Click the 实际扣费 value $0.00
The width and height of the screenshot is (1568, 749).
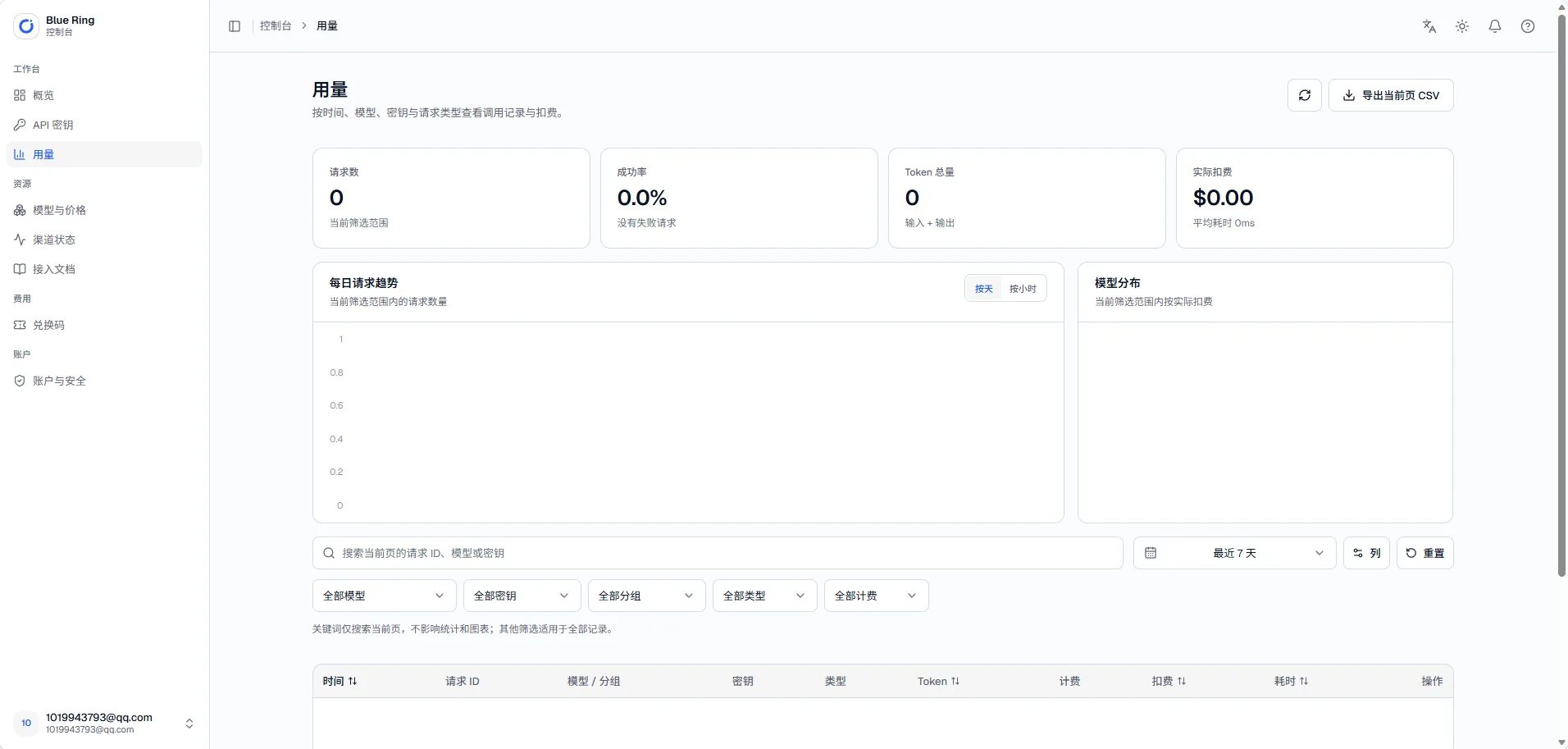[x=1224, y=198]
